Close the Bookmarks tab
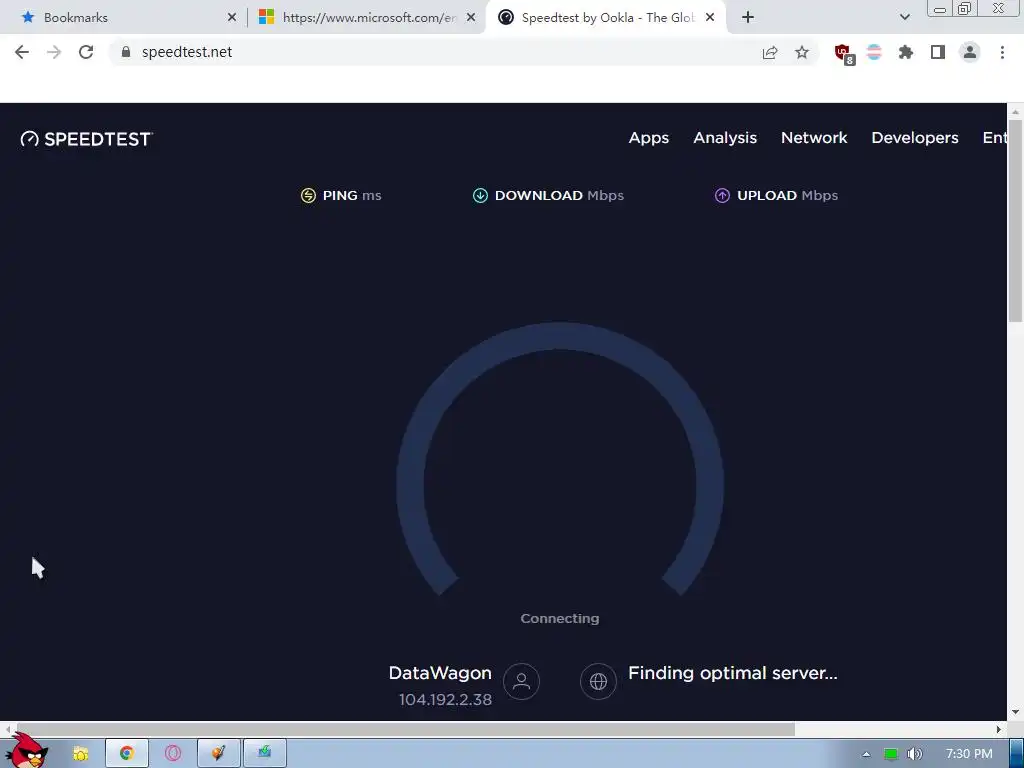 pos(232,18)
